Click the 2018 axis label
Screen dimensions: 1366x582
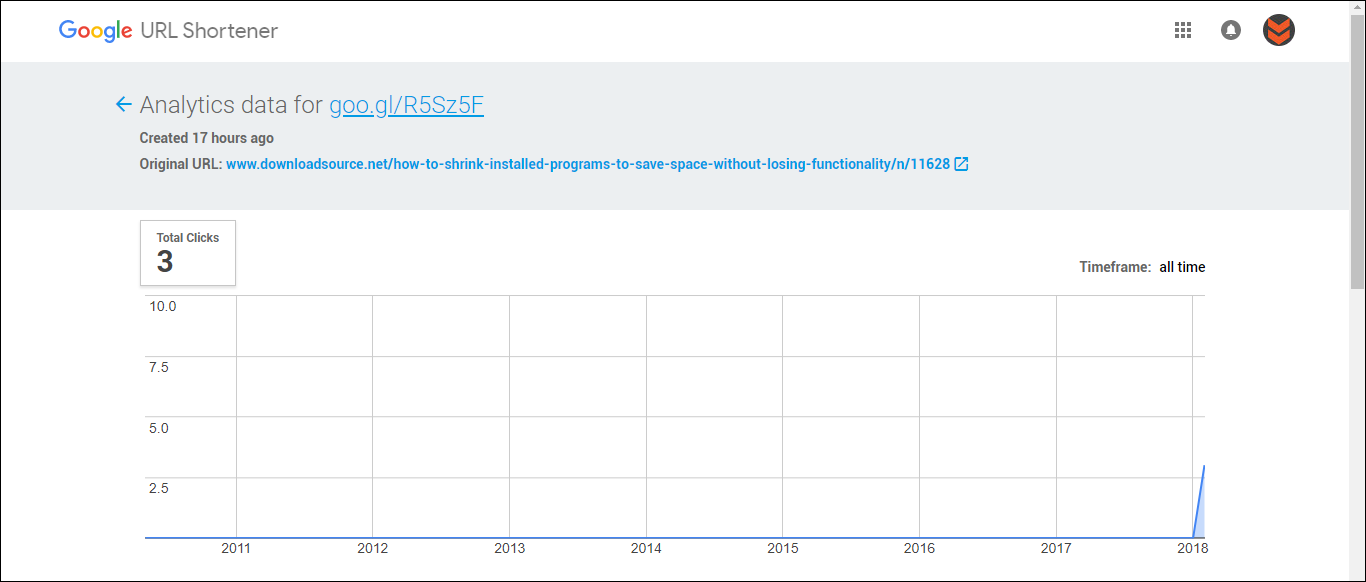pyautogui.click(x=1192, y=548)
